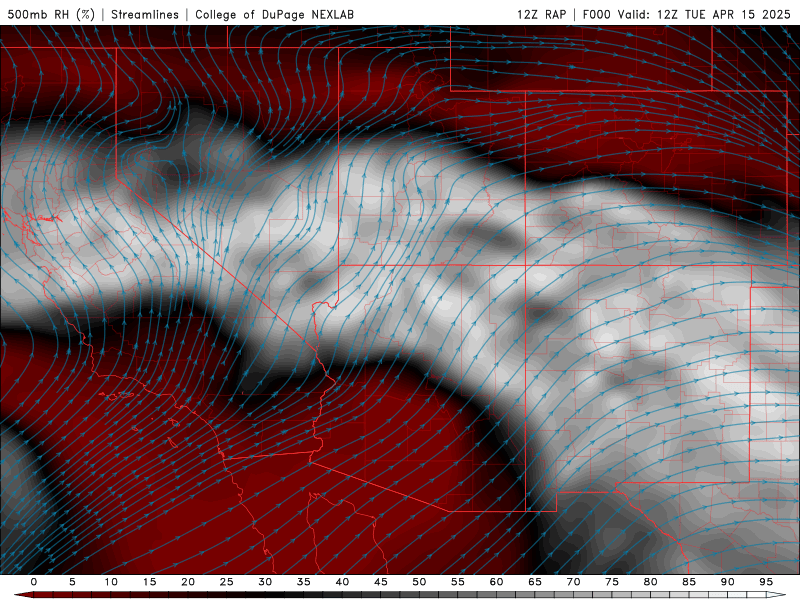Screen dimensions: 800x600
Task: Click the '45' value on color scale
Action: click(381, 582)
